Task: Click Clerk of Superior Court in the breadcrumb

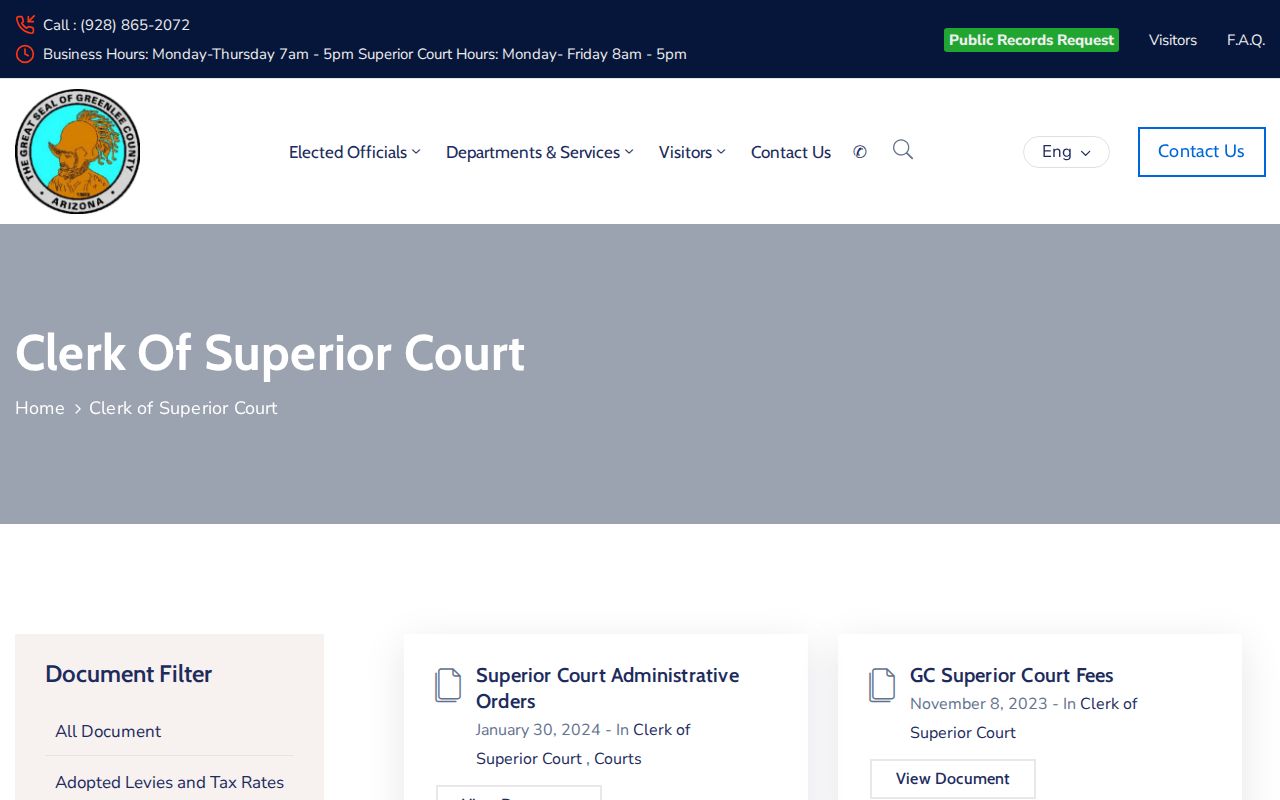Action: [x=183, y=408]
